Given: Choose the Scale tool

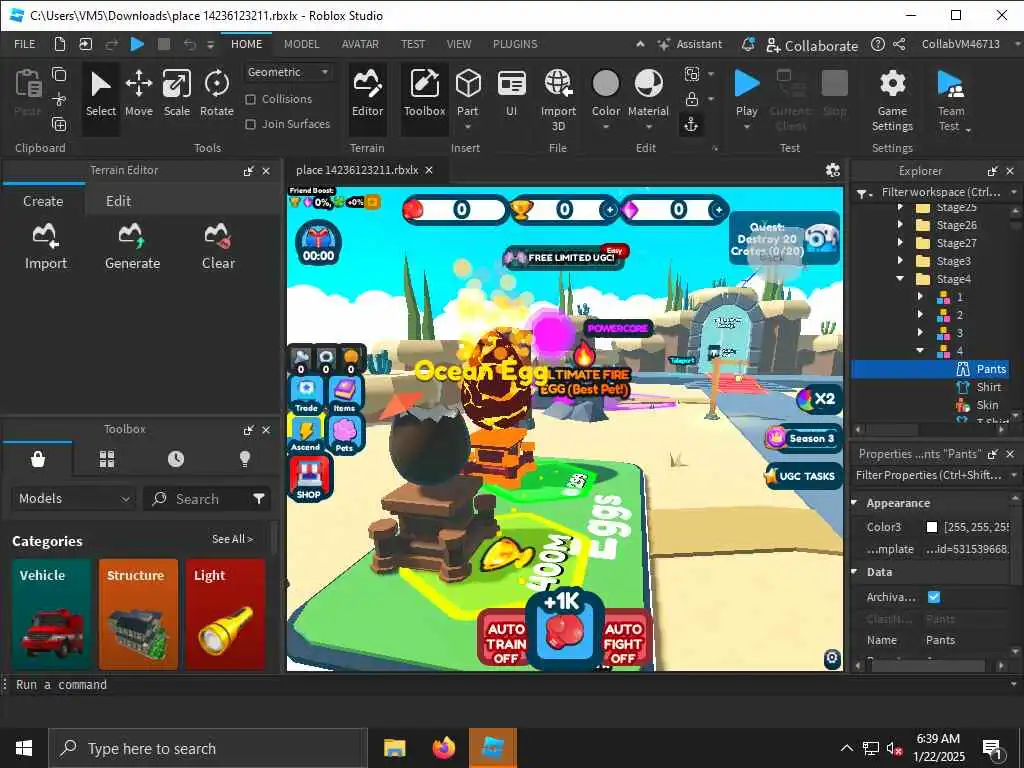Looking at the screenshot, I should pyautogui.click(x=177, y=95).
